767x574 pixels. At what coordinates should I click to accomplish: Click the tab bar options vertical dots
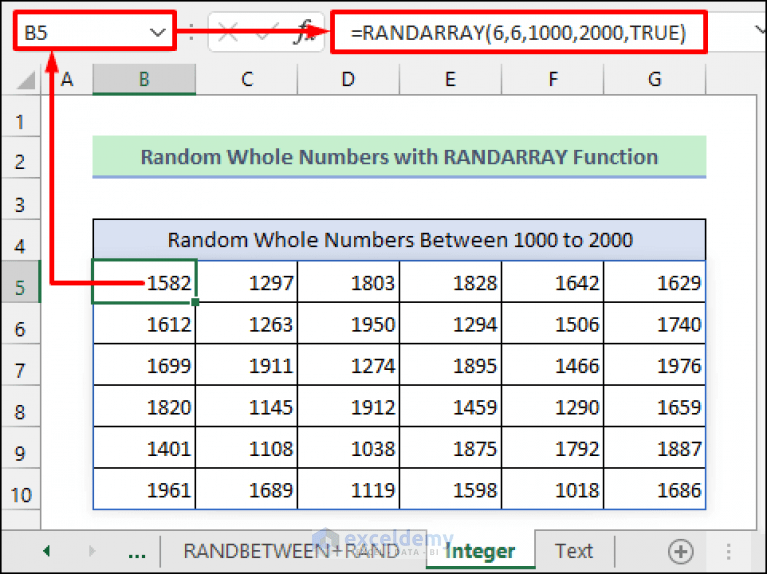pos(728,551)
